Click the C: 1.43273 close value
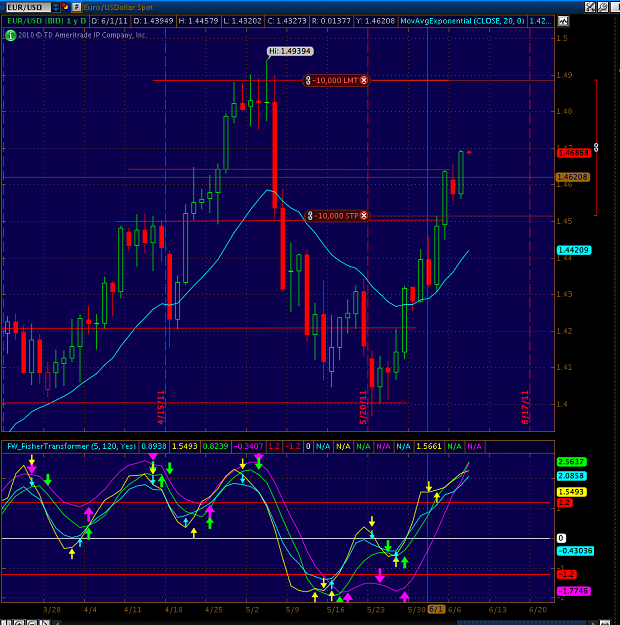Screen dimensions: 620x625 click(287, 21)
